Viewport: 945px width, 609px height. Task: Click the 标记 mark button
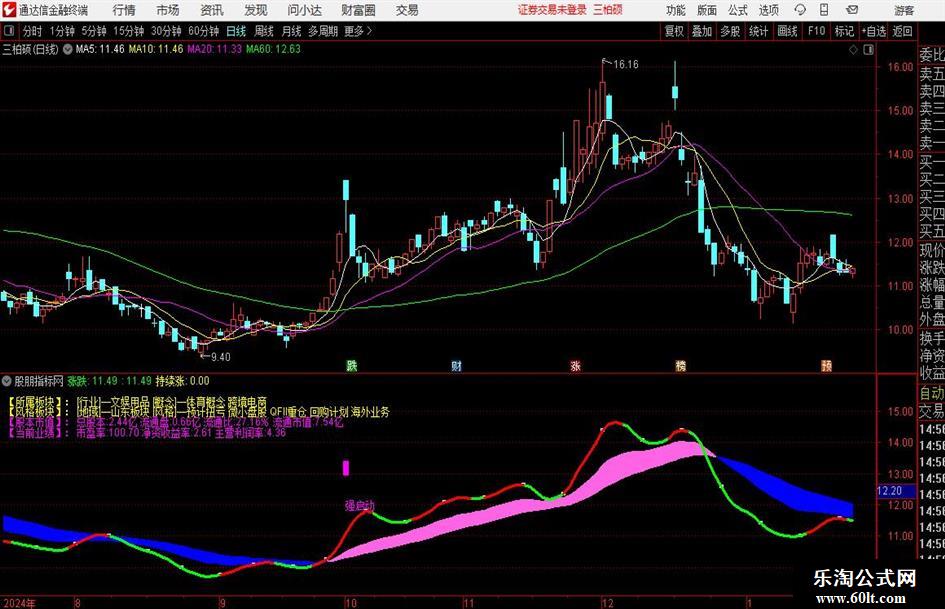[844, 31]
